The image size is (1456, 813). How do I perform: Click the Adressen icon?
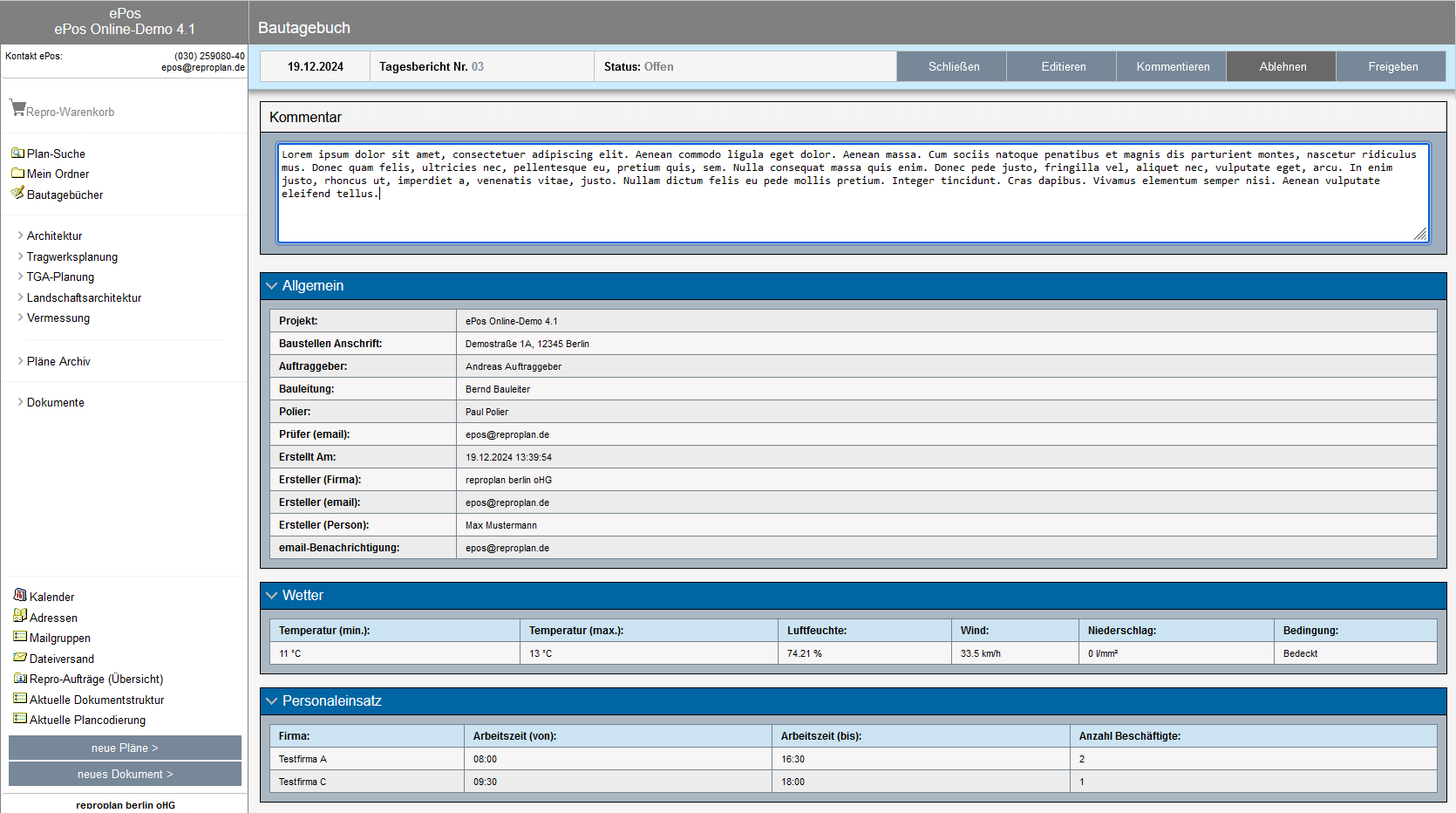pyautogui.click(x=20, y=616)
